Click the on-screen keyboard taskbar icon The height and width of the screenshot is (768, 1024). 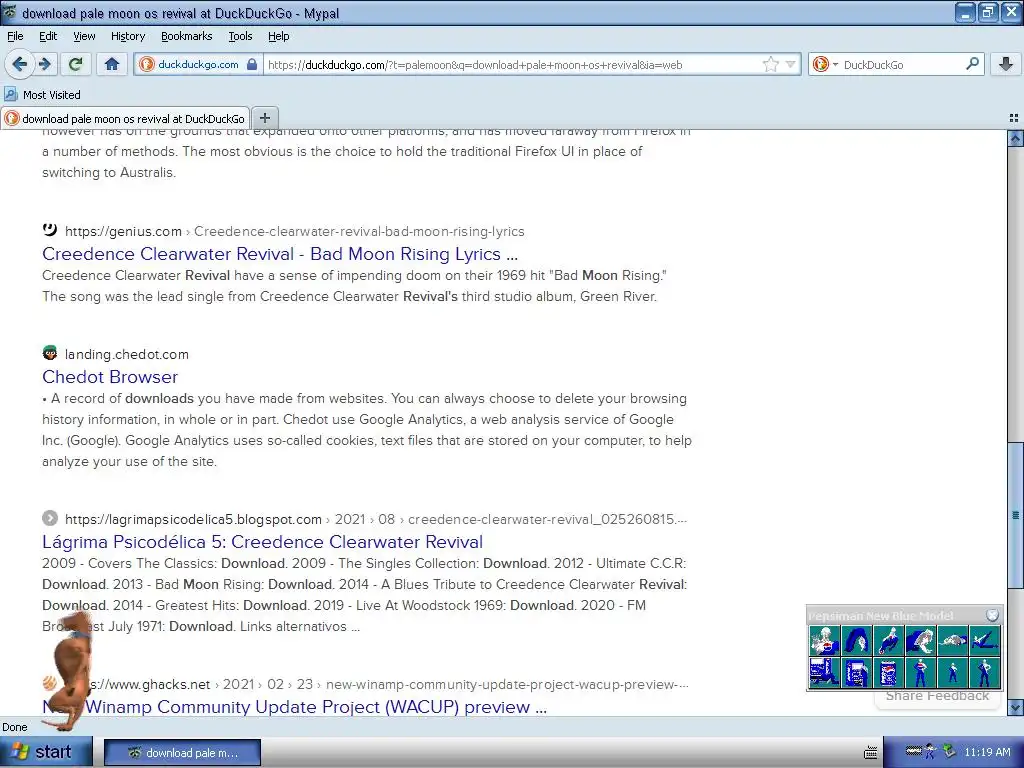point(871,753)
